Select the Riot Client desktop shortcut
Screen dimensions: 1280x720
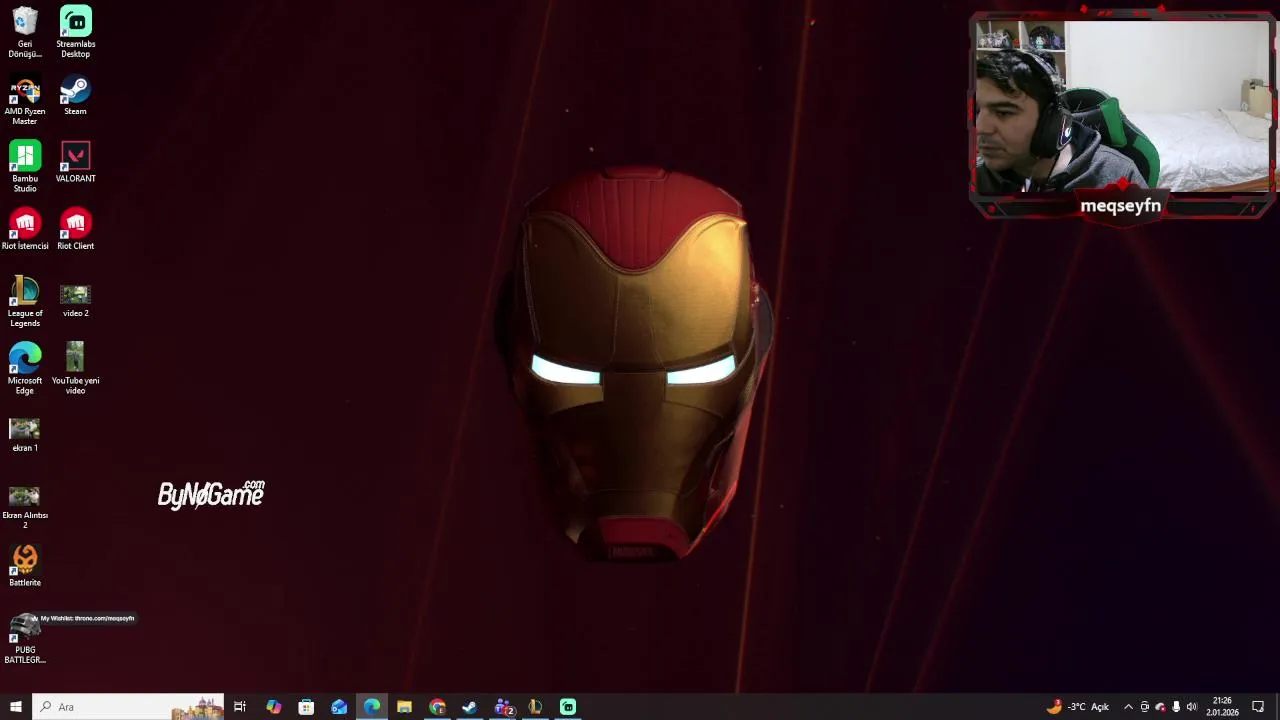click(x=75, y=230)
